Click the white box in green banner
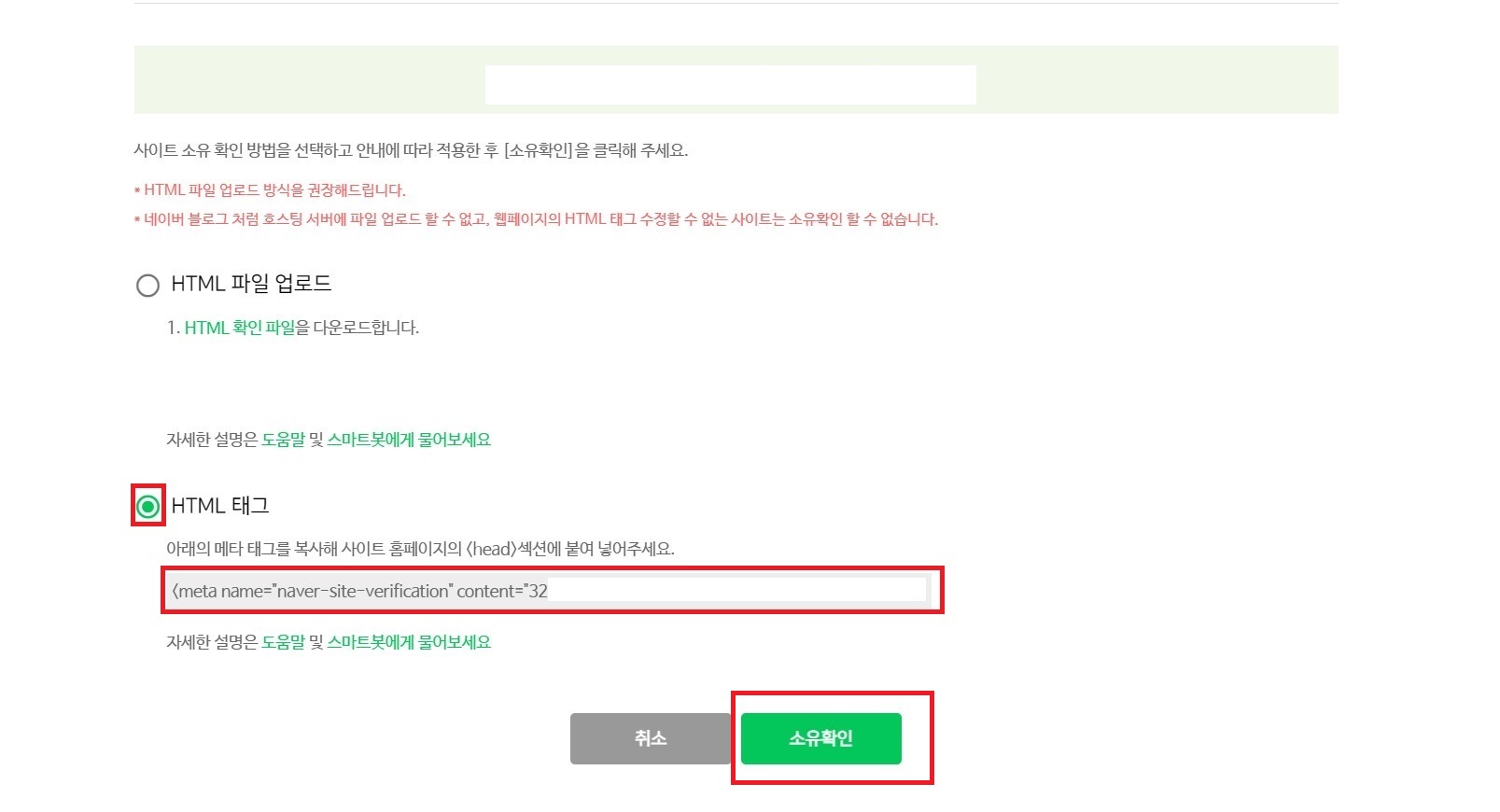Image resolution: width=1500 pixels, height=812 pixels. coord(731,85)
